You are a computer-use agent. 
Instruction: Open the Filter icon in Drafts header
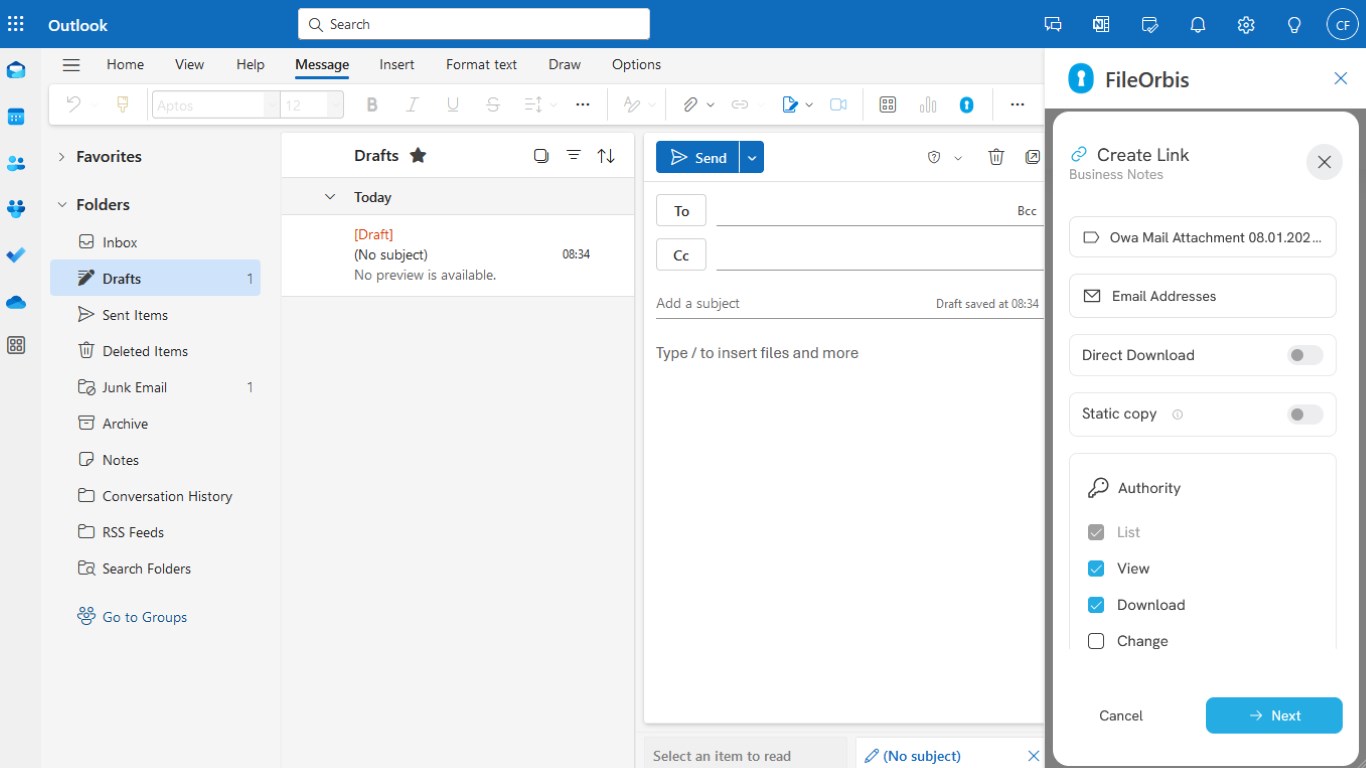click(574, 156)
